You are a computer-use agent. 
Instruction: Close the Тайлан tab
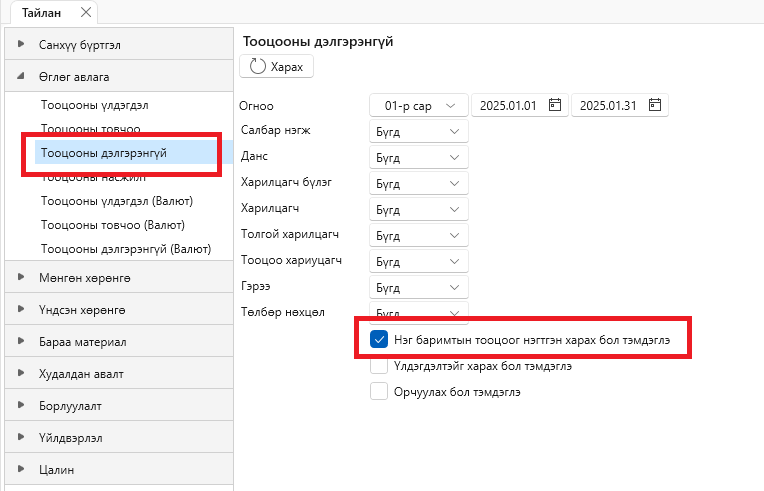click(x=86, y=12)
